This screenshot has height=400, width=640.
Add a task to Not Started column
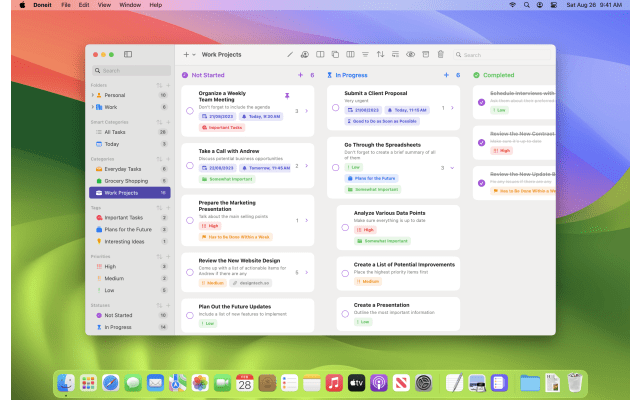300,75
